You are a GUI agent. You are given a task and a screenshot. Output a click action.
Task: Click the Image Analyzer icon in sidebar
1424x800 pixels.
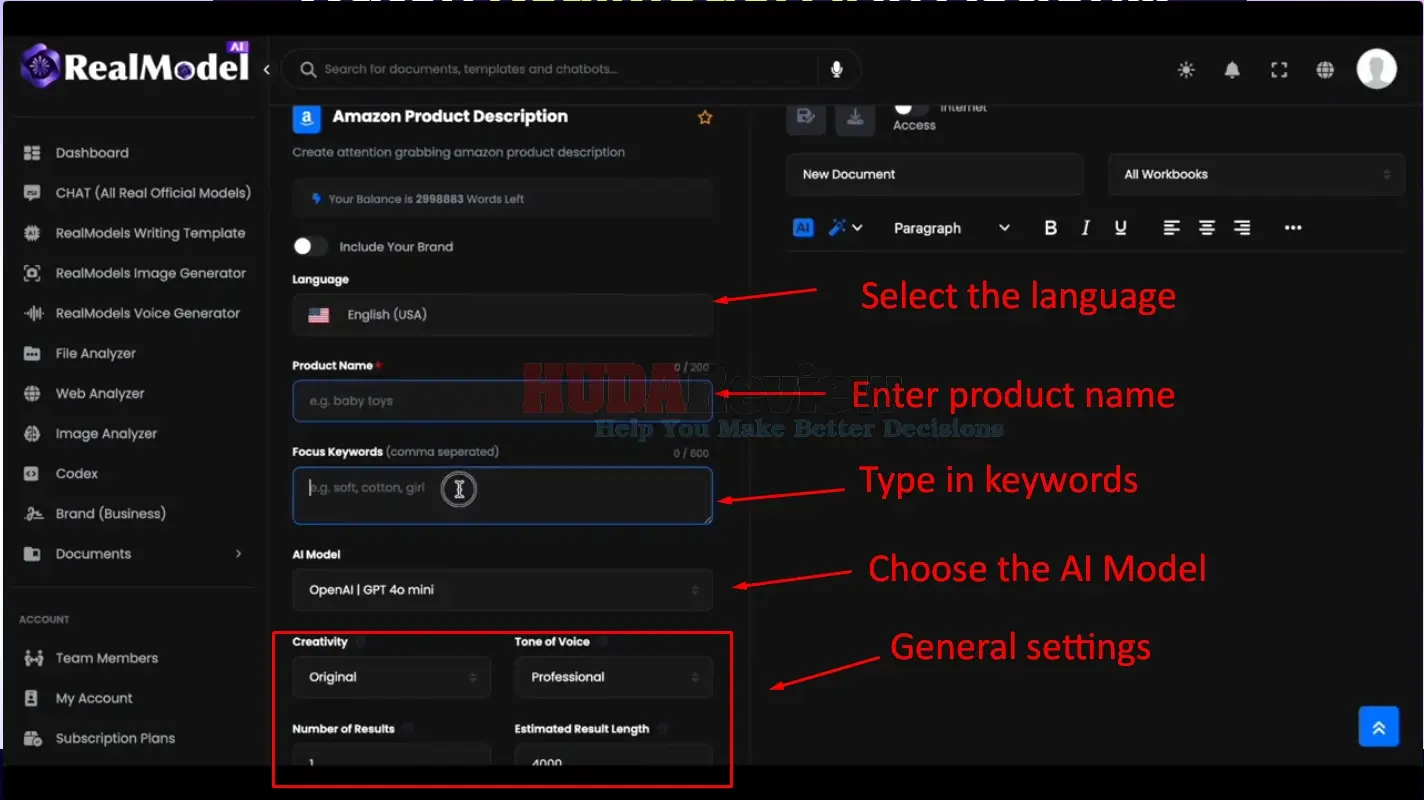[x=32, y=434]
